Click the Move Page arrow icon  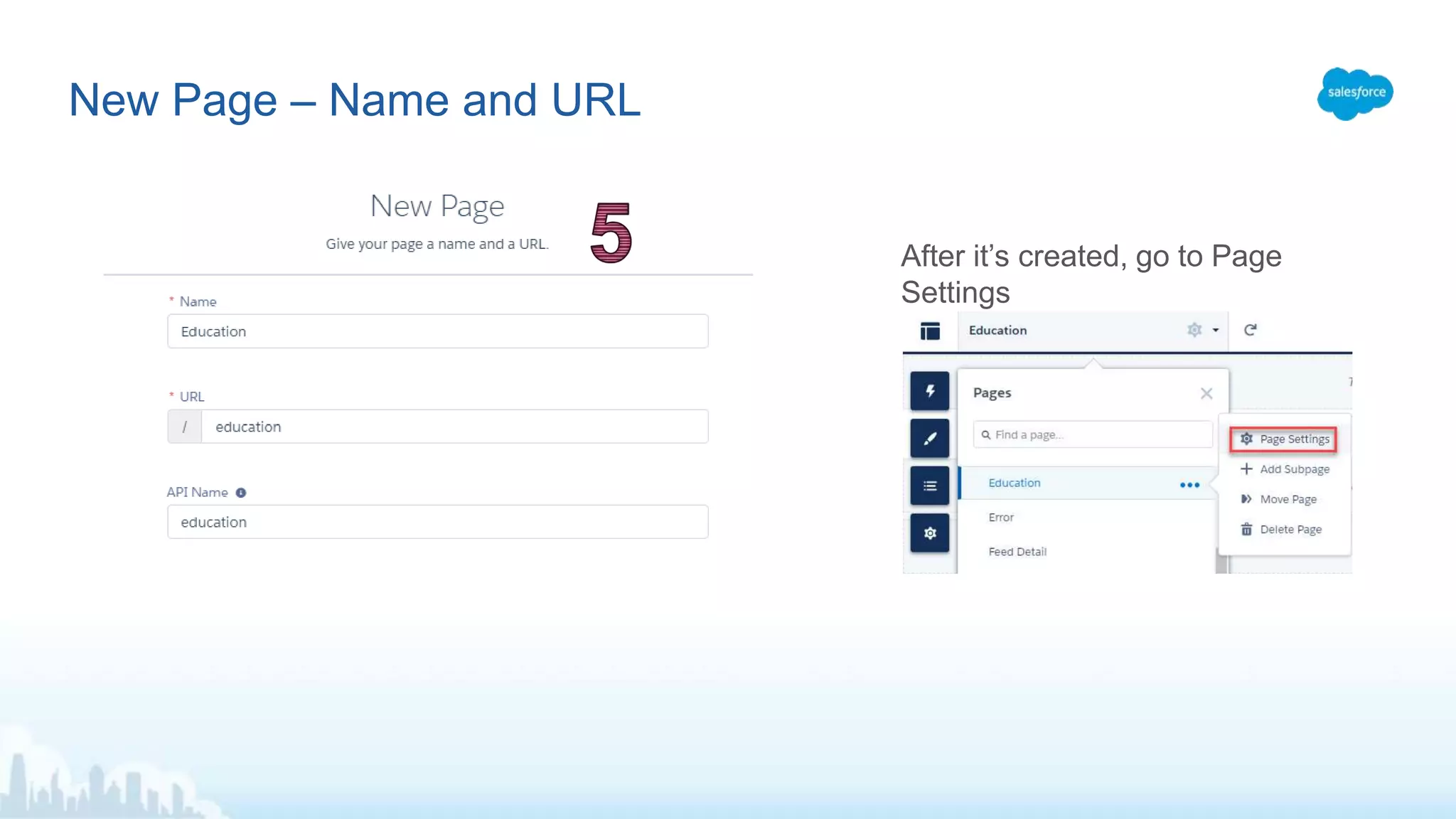(1246, 499)
